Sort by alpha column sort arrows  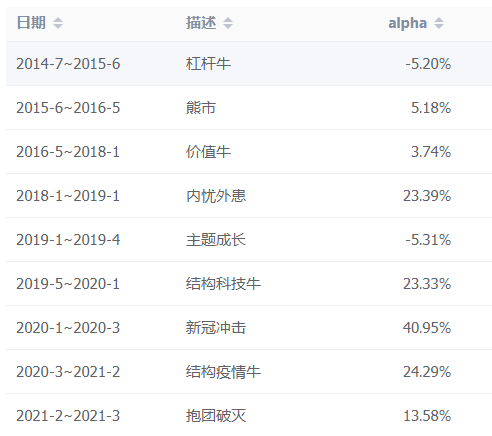pyautogui.click(x=439, y=23)
